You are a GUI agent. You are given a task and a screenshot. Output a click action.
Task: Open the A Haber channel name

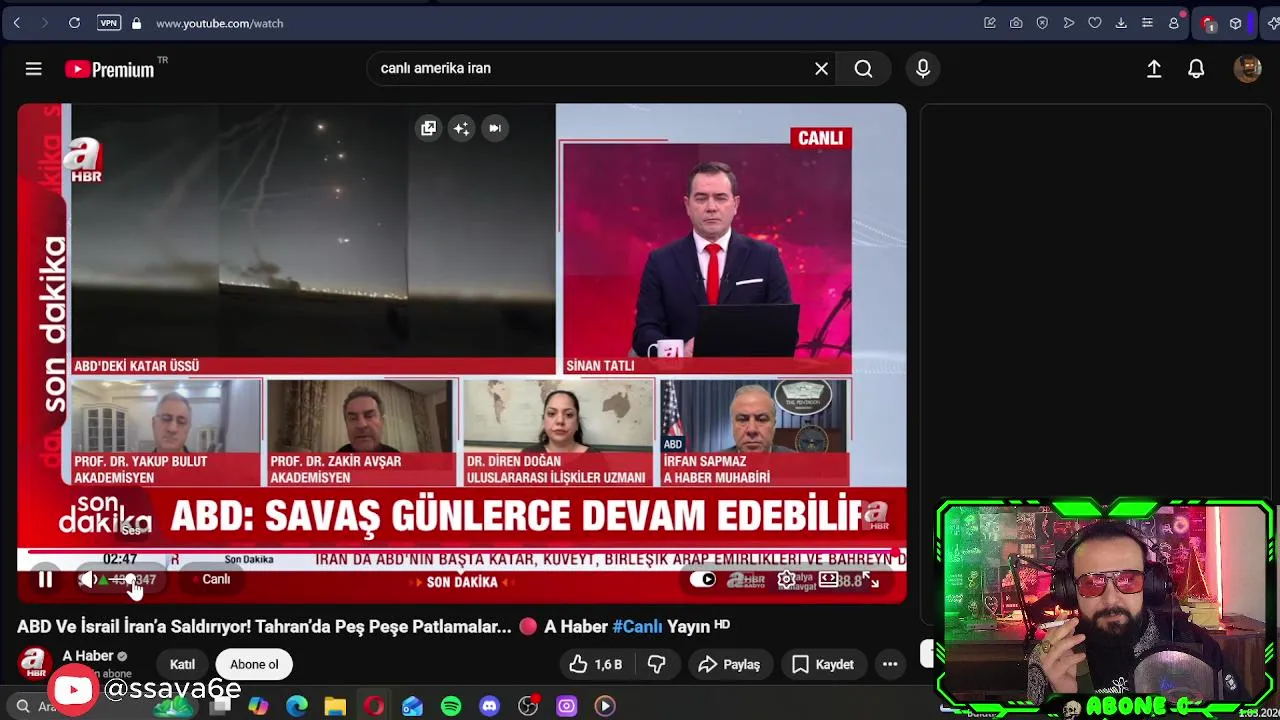click(x=88, y=656)
